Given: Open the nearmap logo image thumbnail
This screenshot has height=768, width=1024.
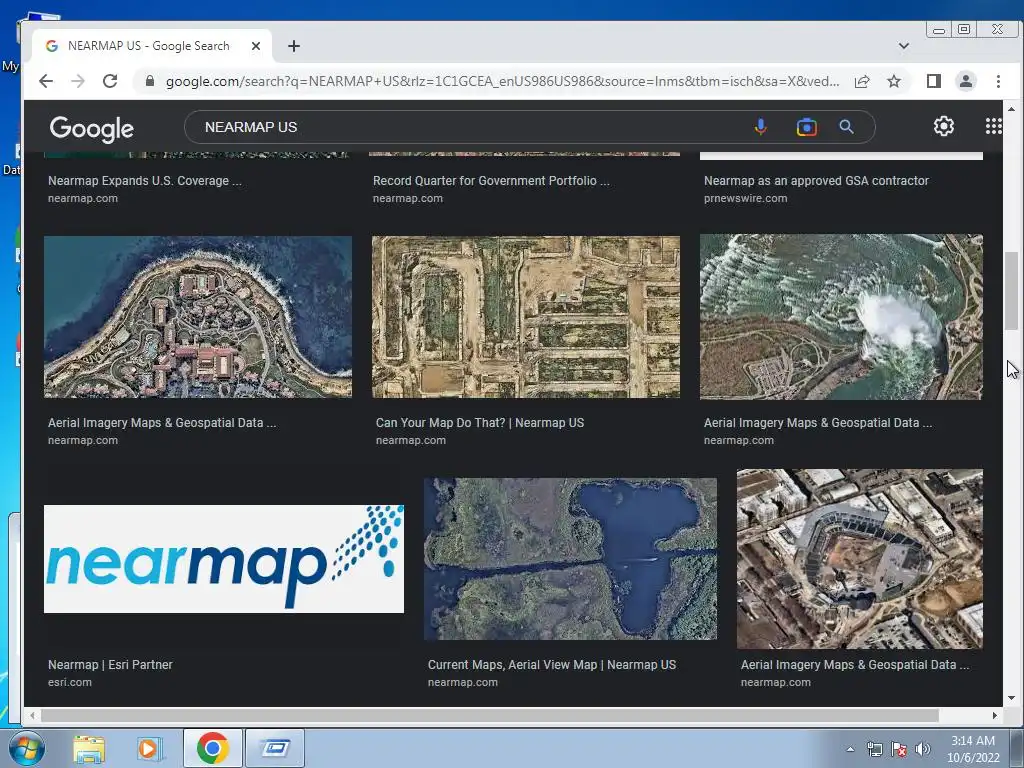Looking at the screenshot, I should click(224, 558).
